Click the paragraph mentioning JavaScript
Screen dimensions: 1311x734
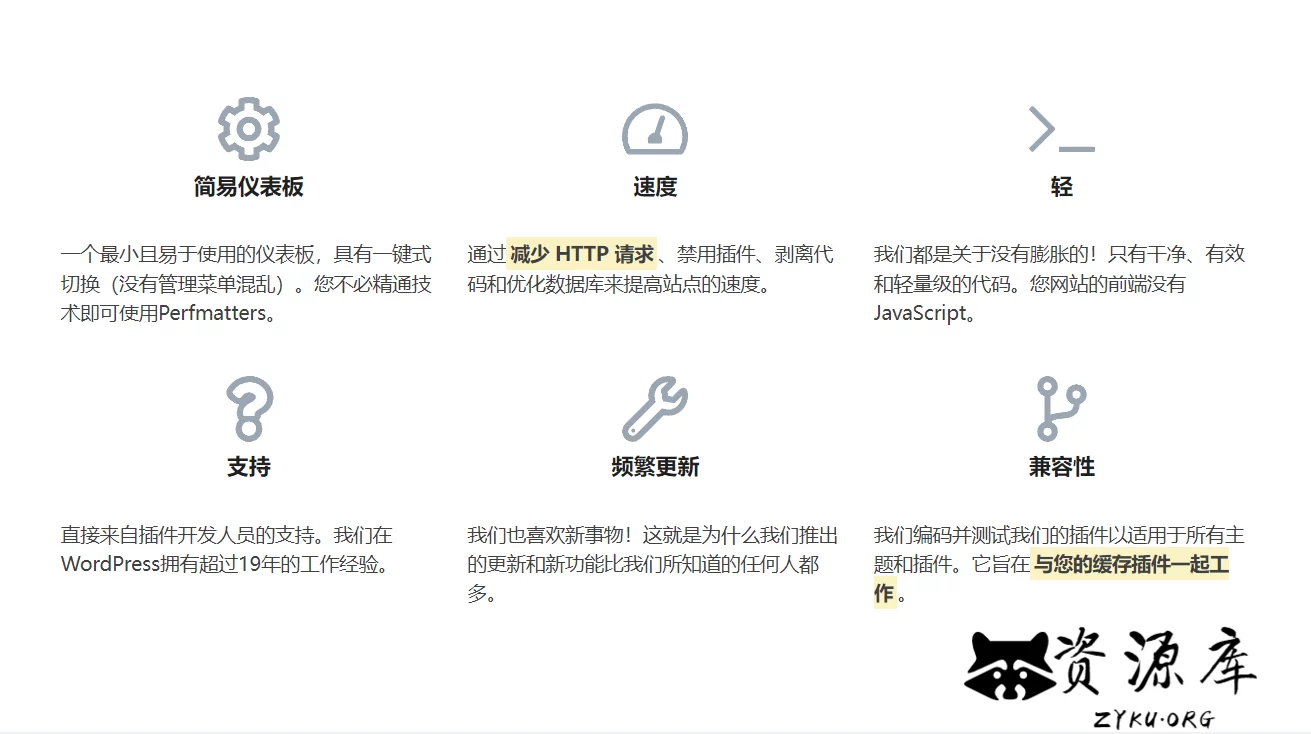click(x=1059, y=284)
